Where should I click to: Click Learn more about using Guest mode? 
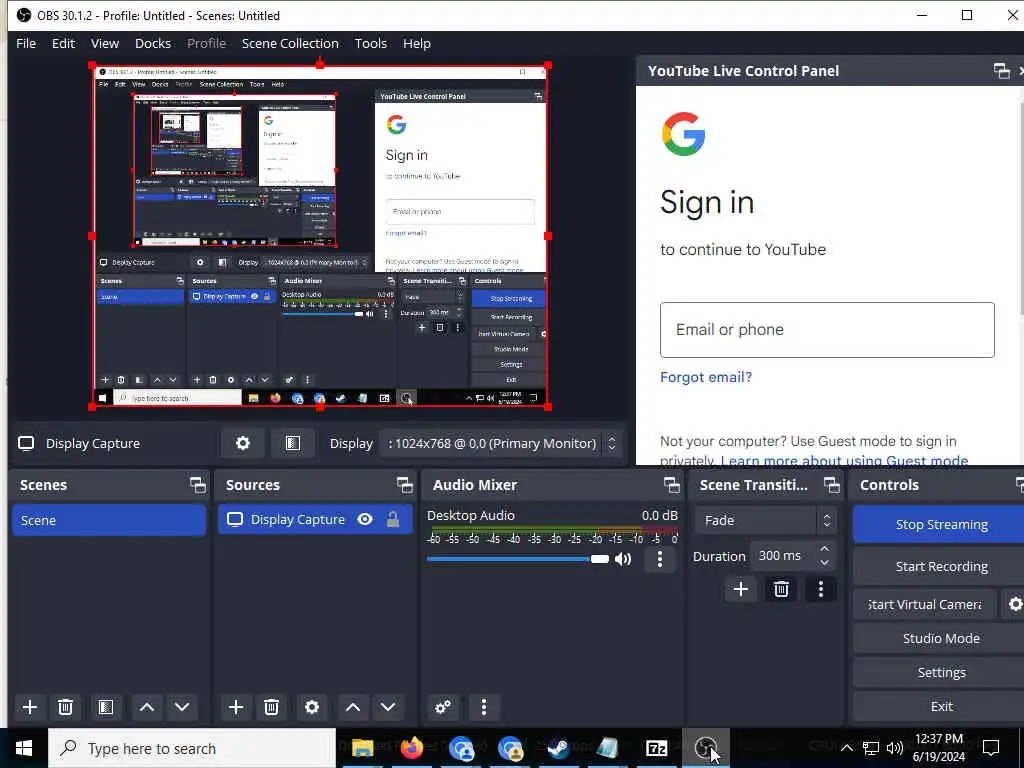point(844,460)
